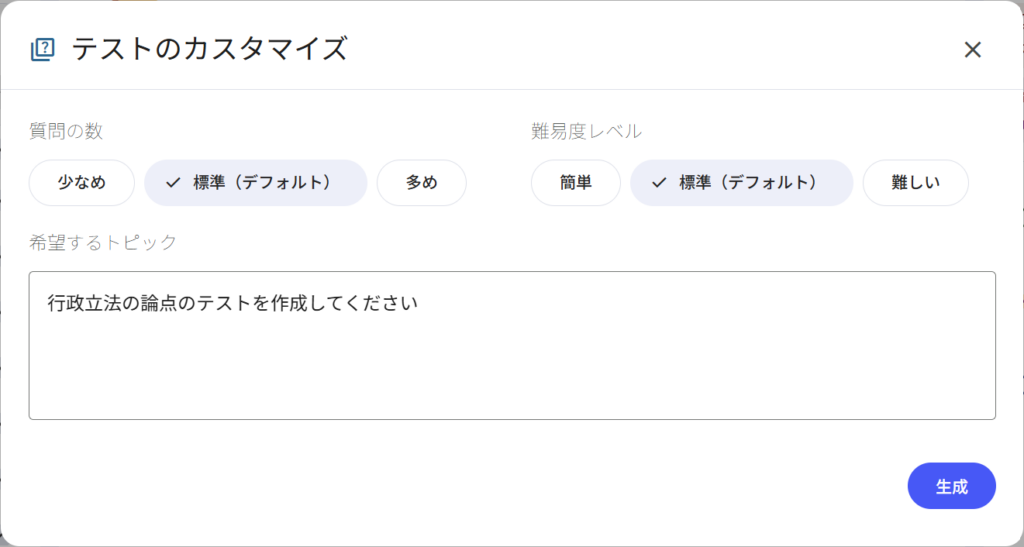
Task: Select 多め for number of questions
Action: pyautogui.click(x=421, y=183)
